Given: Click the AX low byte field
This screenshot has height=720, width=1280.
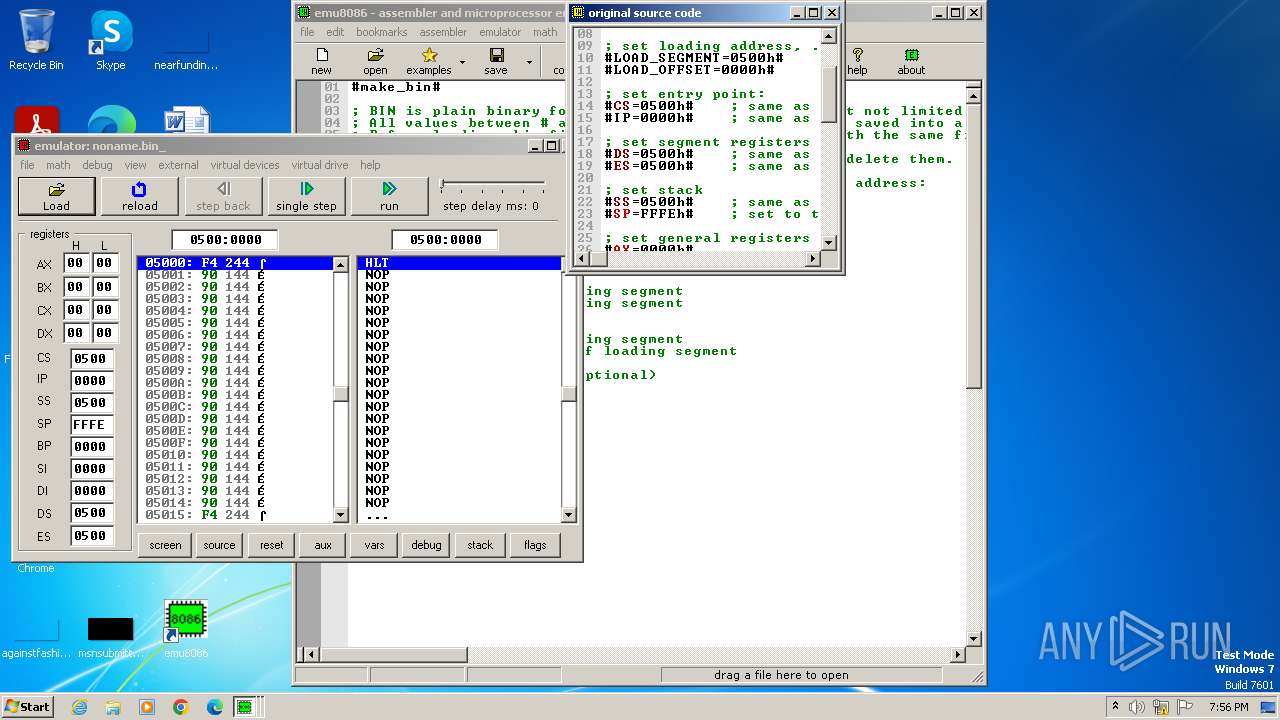Looking at the screenshot, I should pos(104,264).
